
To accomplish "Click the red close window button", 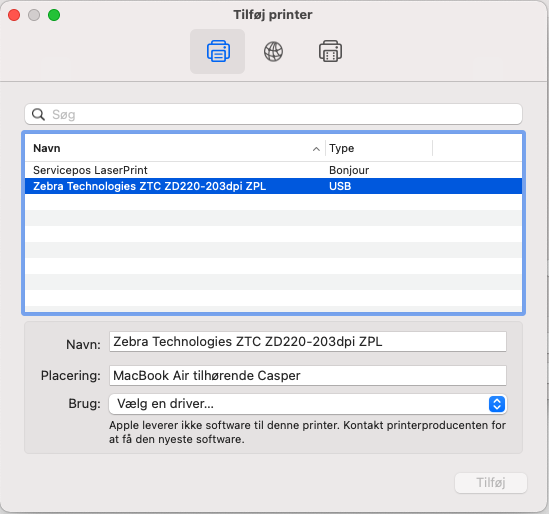I will click(14, 15).
